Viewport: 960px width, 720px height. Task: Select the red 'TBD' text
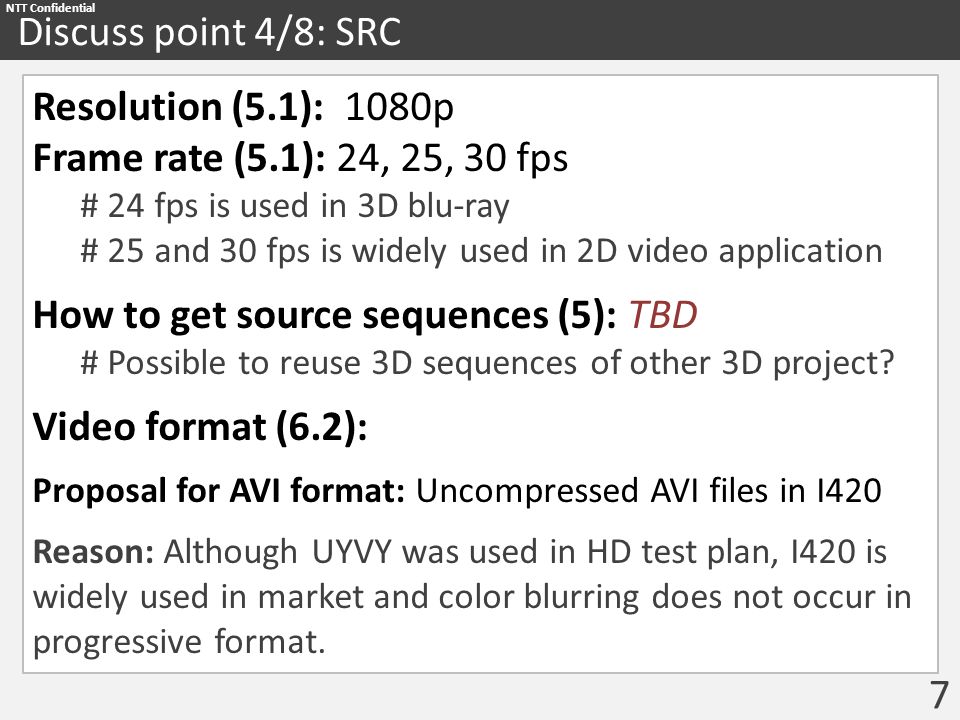[x=663, y=315]
